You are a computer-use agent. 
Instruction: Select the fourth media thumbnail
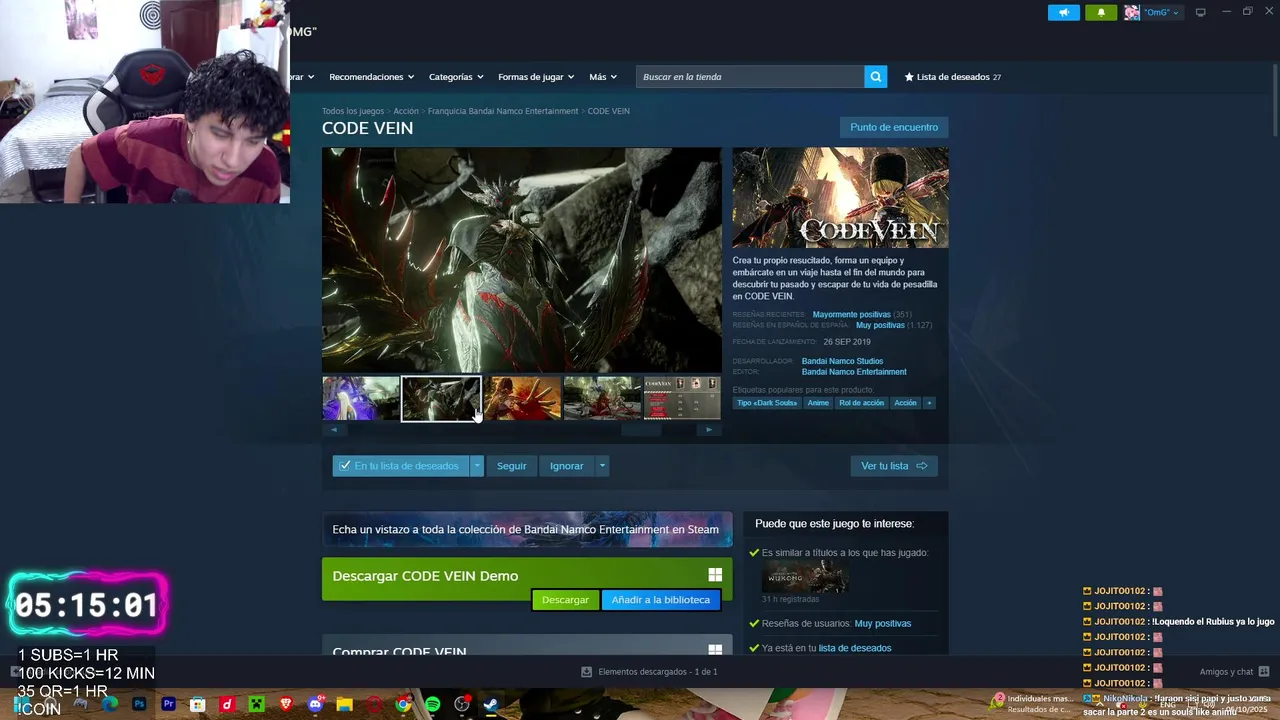coord(602,398)
